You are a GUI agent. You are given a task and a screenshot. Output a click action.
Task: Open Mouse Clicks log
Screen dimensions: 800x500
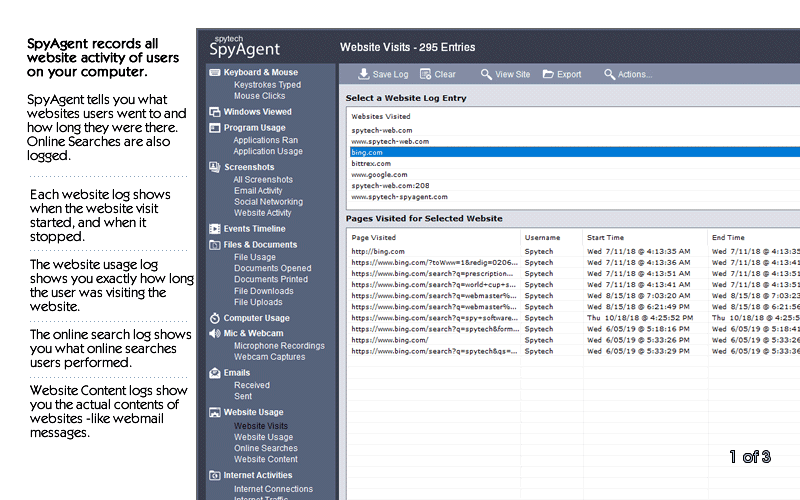(260, 96)
